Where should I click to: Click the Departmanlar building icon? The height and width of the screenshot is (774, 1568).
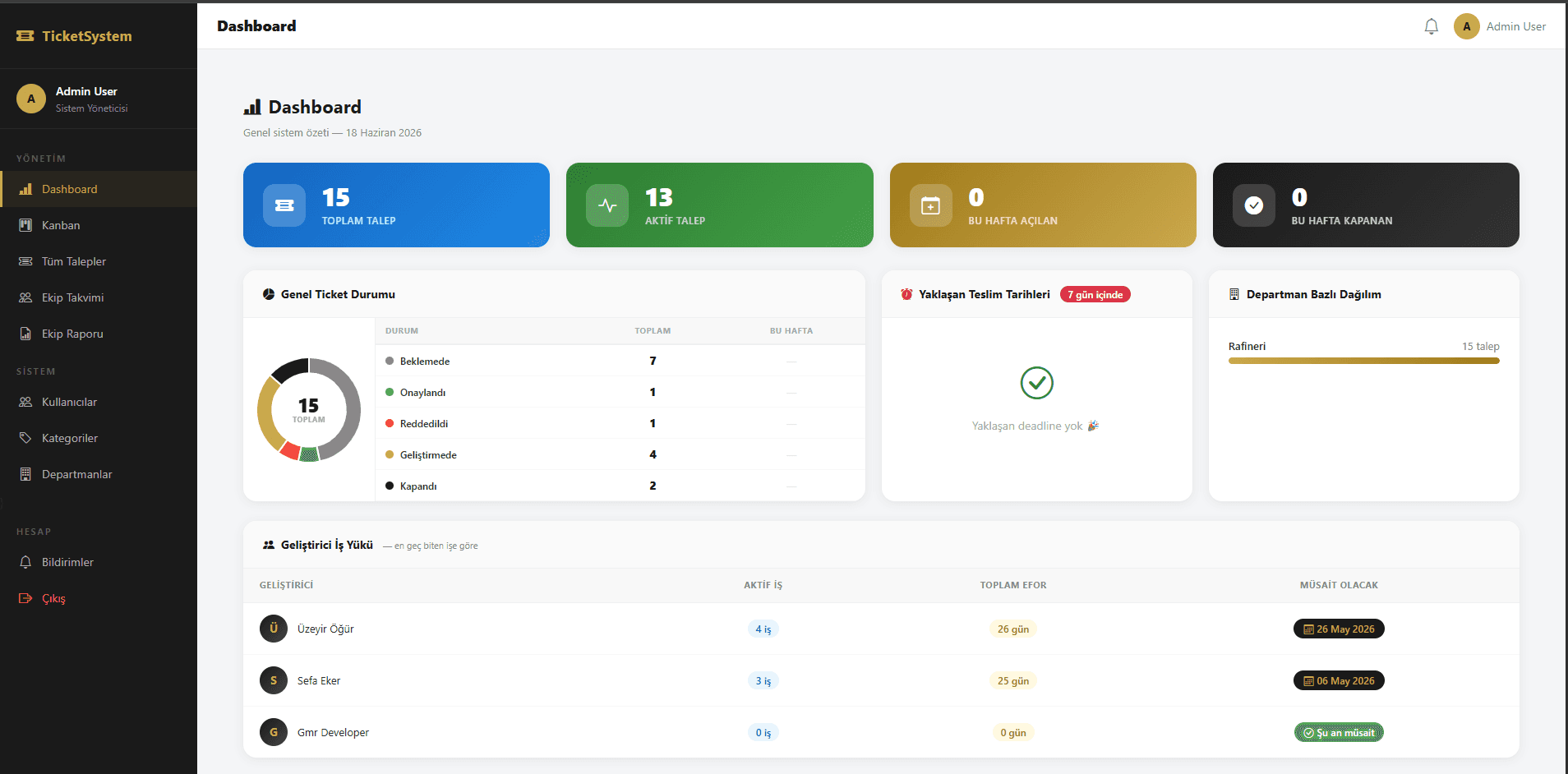25,474
